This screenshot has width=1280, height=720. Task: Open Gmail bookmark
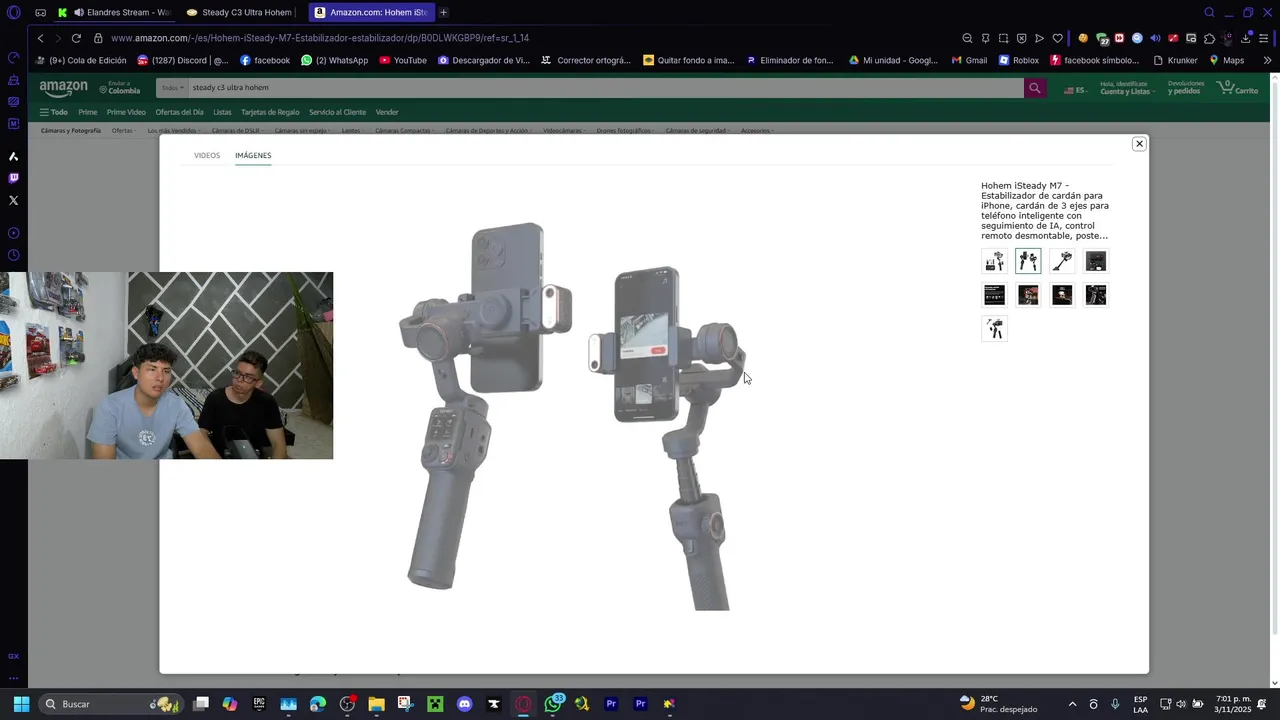tap(969, 60)
